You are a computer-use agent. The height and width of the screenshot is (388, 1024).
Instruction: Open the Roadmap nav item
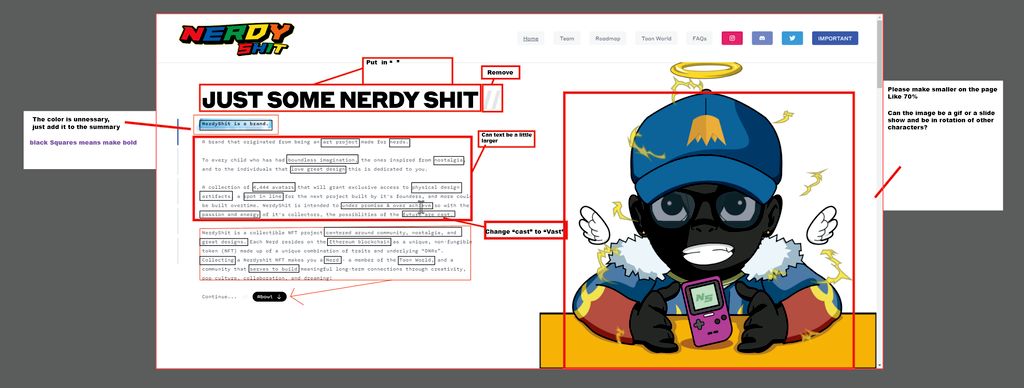(607, 39)
